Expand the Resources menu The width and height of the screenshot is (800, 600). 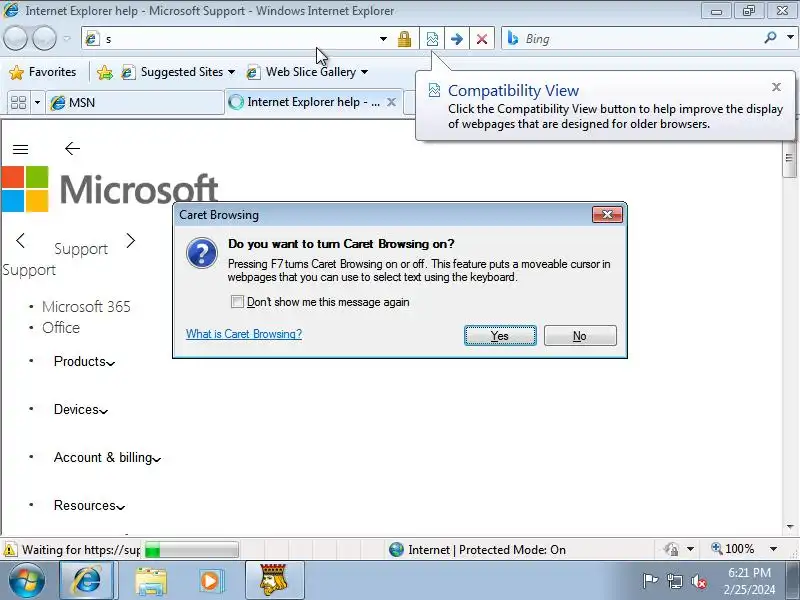(x=89, y=505)
